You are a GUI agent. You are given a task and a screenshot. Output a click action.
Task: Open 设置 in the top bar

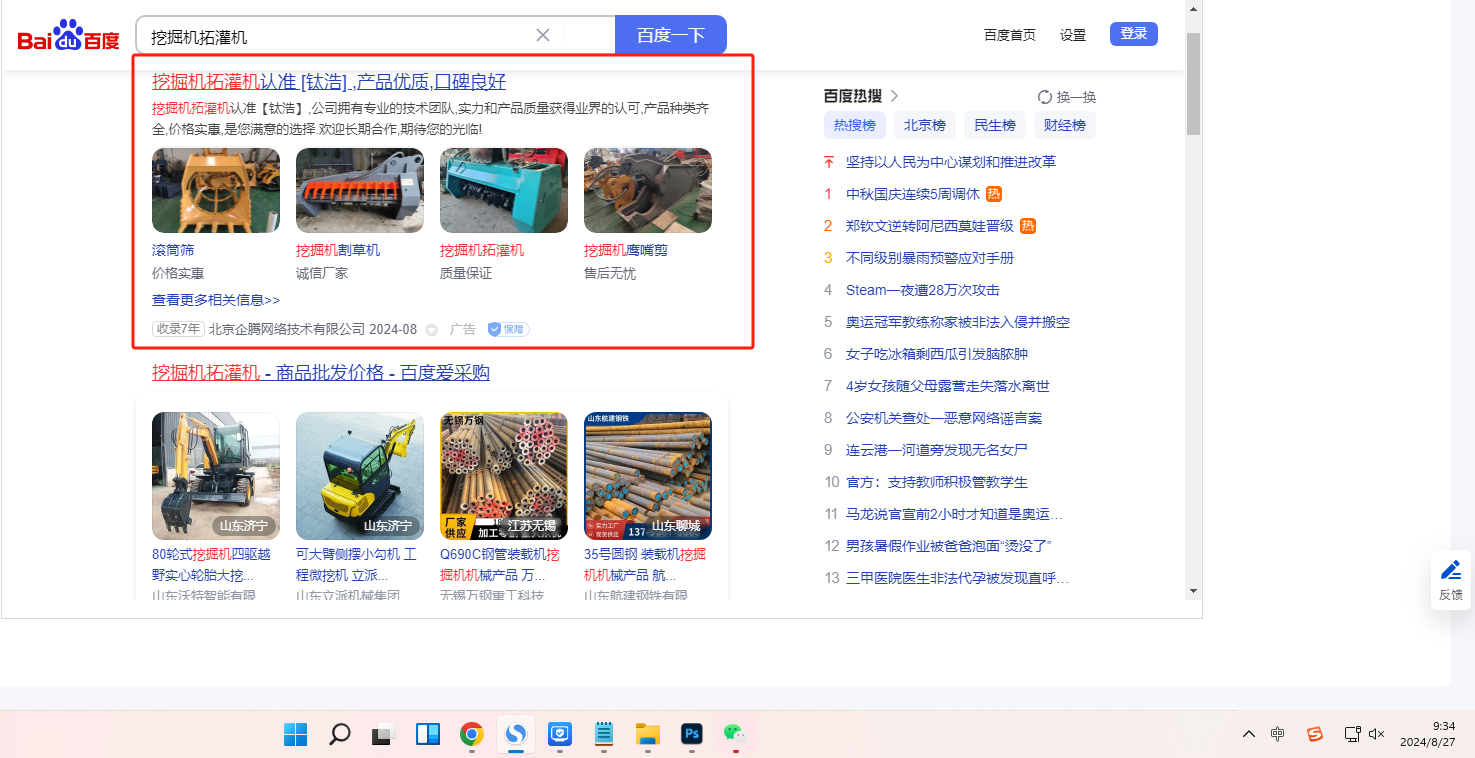click(1073, 35)
